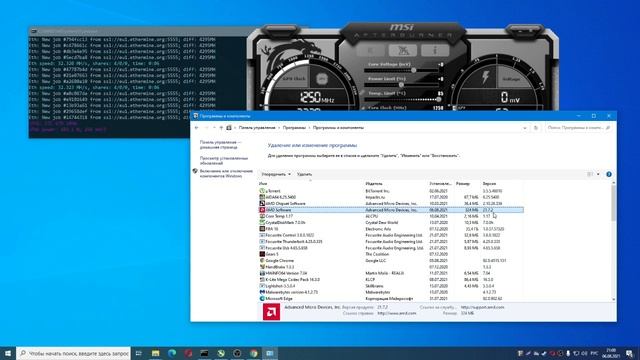The image size is (640, 360).
Task: Expand the address bar history dropdown
Action: 524,128
